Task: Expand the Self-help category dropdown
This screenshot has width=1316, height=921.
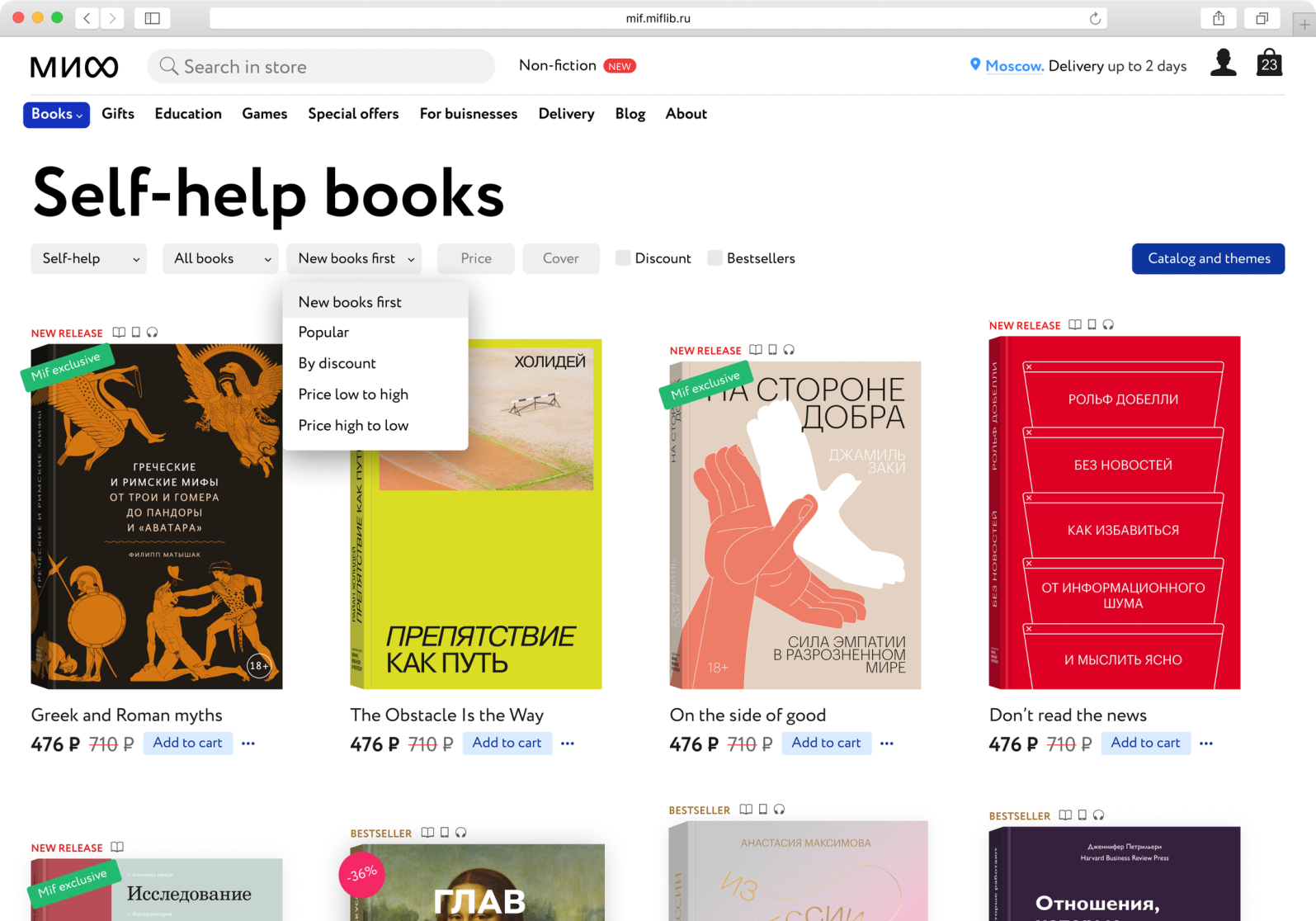Action: pos(89,258)
